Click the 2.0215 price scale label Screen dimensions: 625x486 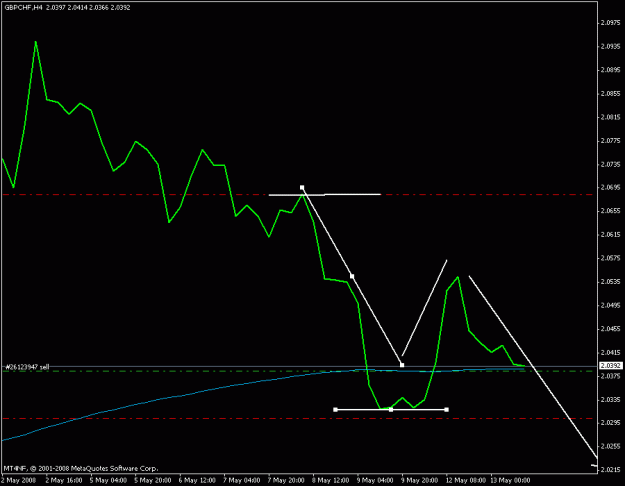pyautogui.click(x=611, y=469)
